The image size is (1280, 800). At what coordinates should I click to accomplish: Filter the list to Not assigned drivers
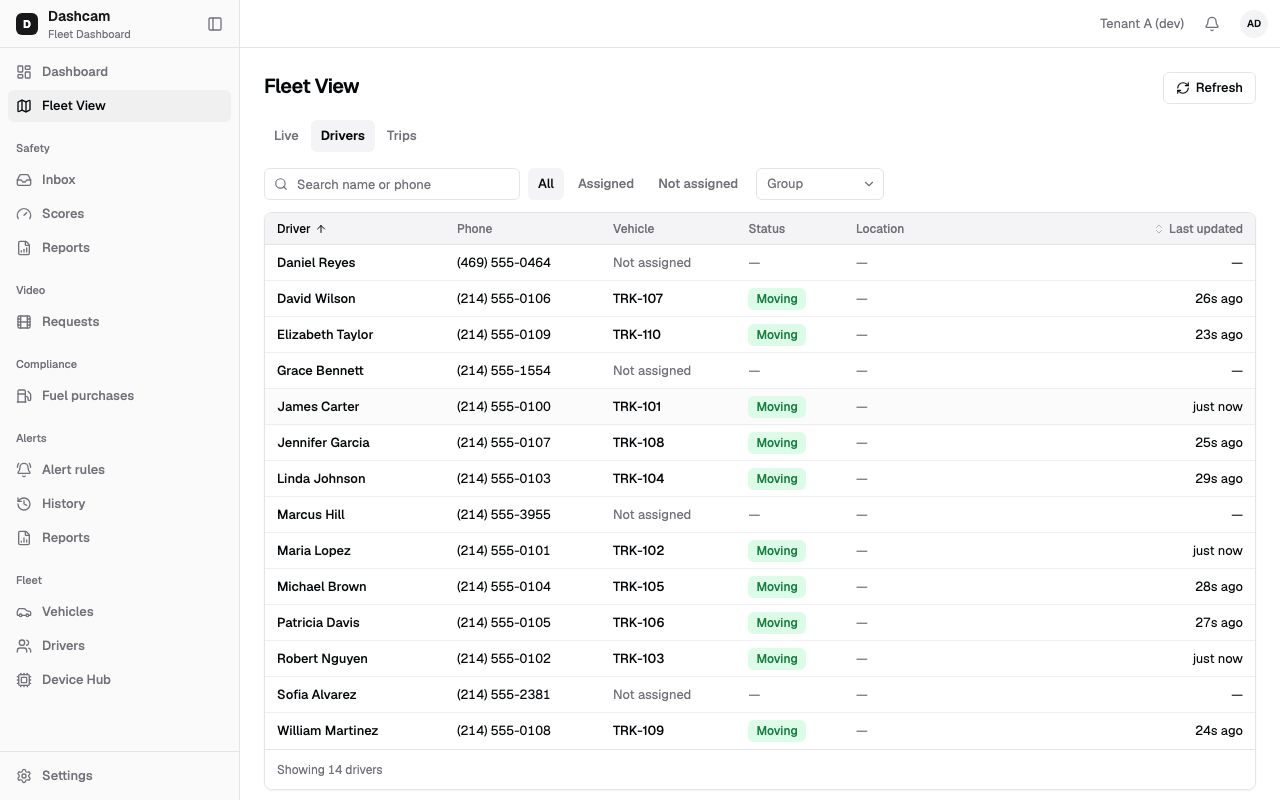click(698, 184)
